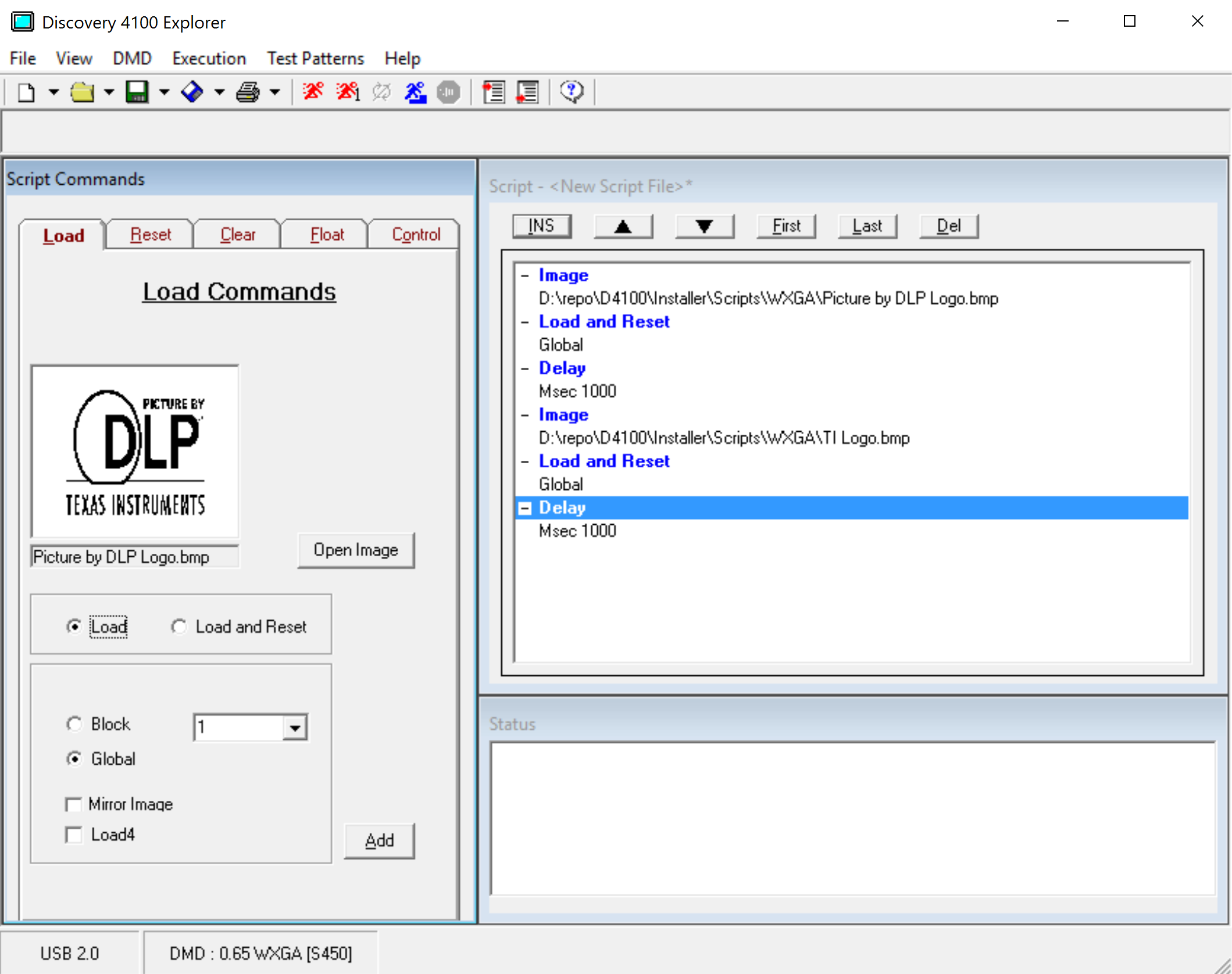This screenshot has height=974, width=1232.
Task: Open the New file dropdown arrow
Action: 53,92
